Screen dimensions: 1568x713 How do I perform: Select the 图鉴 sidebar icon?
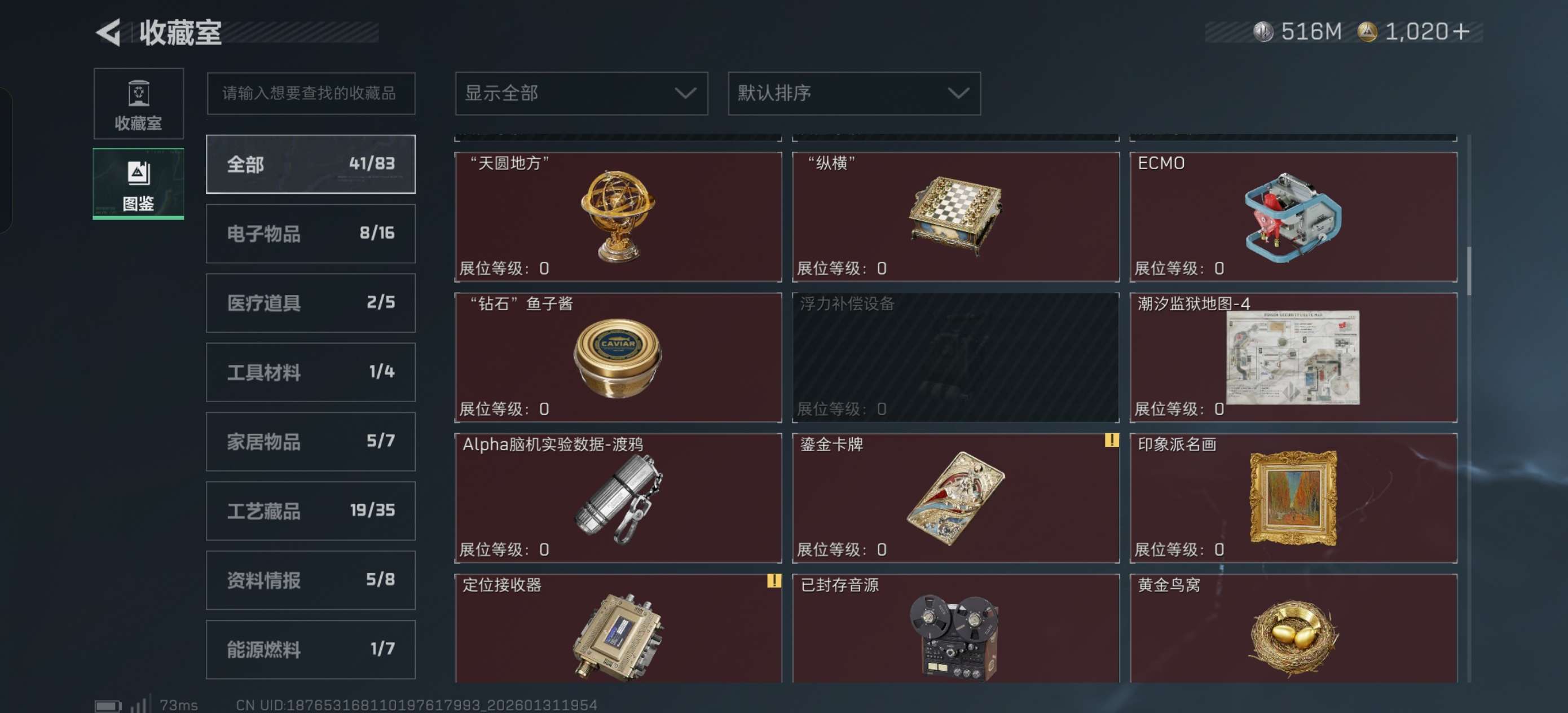point(139,183)
